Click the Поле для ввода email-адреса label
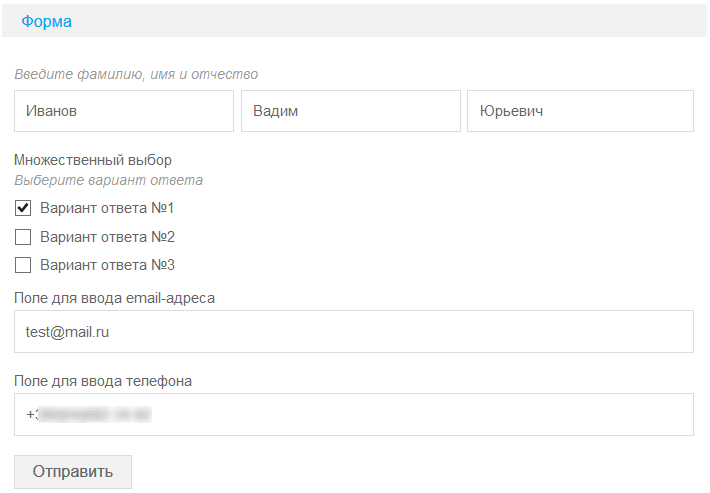 [114, 297]
